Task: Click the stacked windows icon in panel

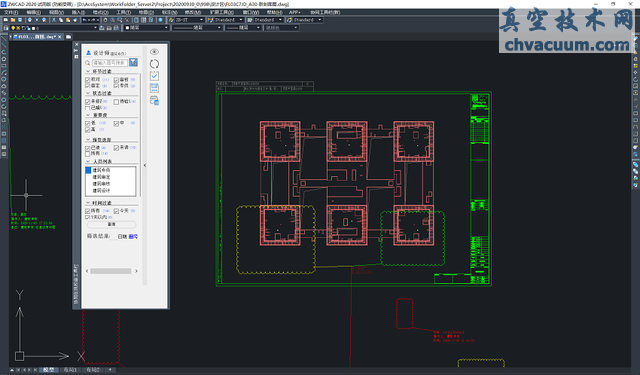Action: click(154, 101)
